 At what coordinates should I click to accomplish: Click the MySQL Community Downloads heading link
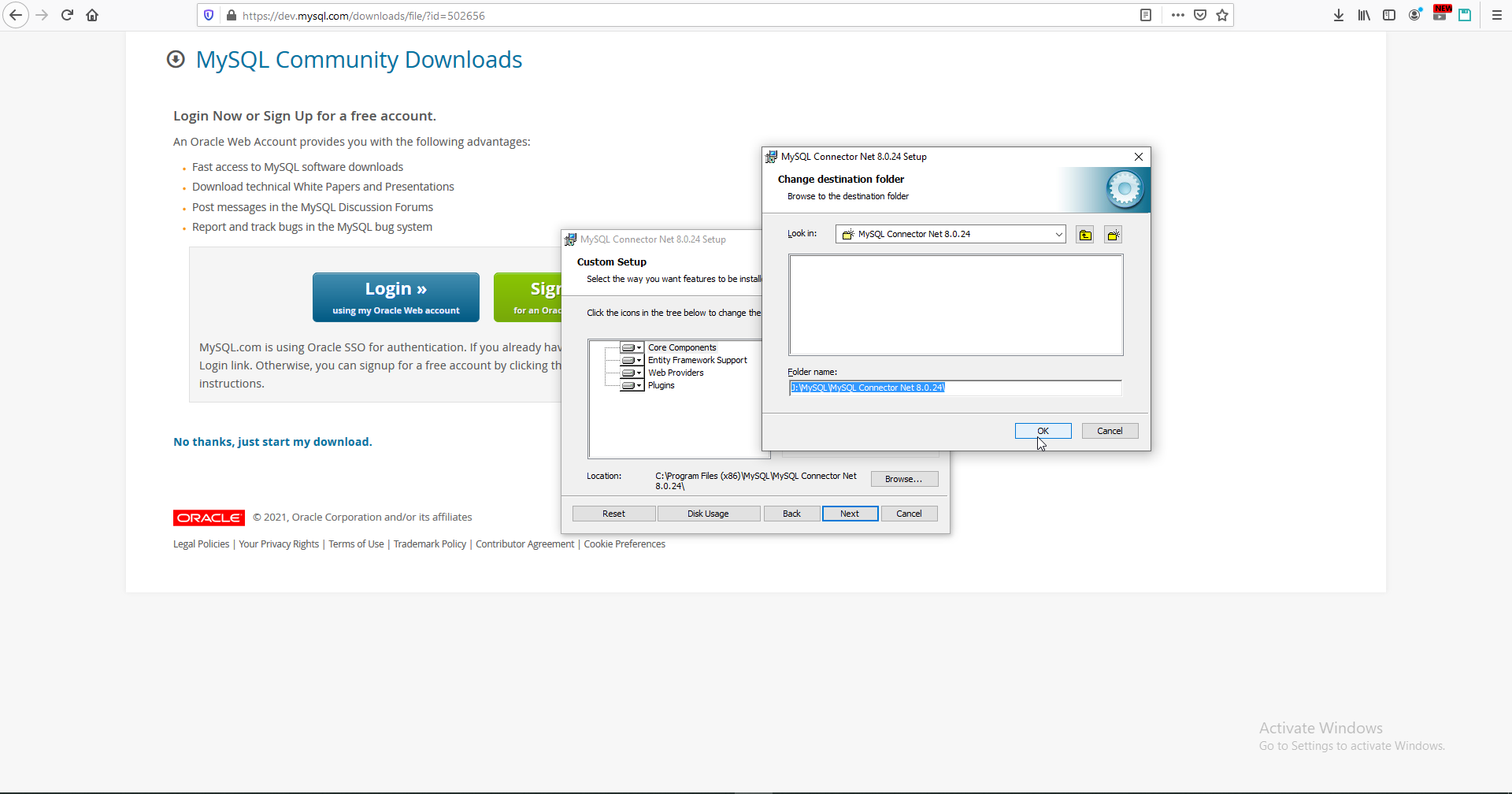(x=359, y=60)
